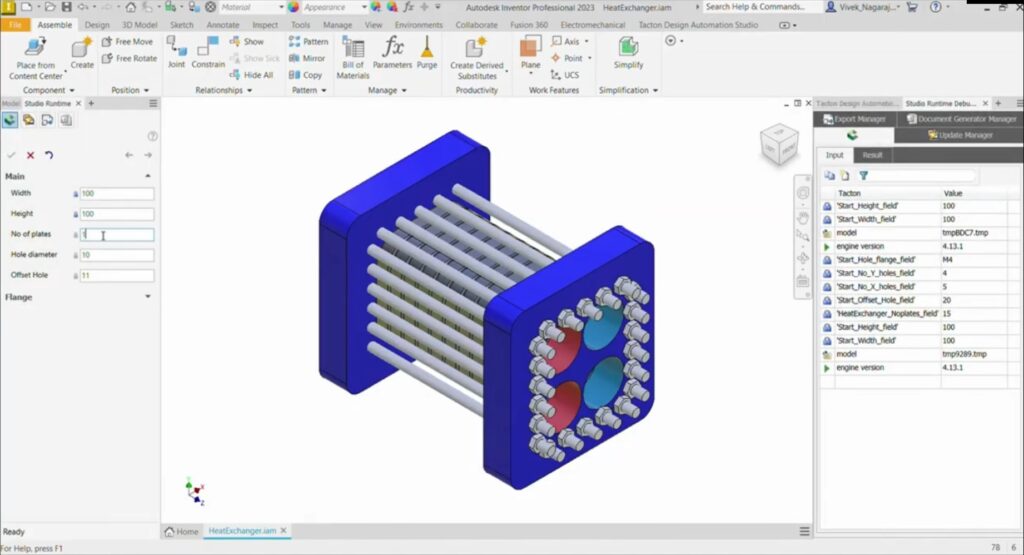The height and width of the screenshot is (555, 1024).
Task: Click Hide All relationships
Action: tap(251, 75)
